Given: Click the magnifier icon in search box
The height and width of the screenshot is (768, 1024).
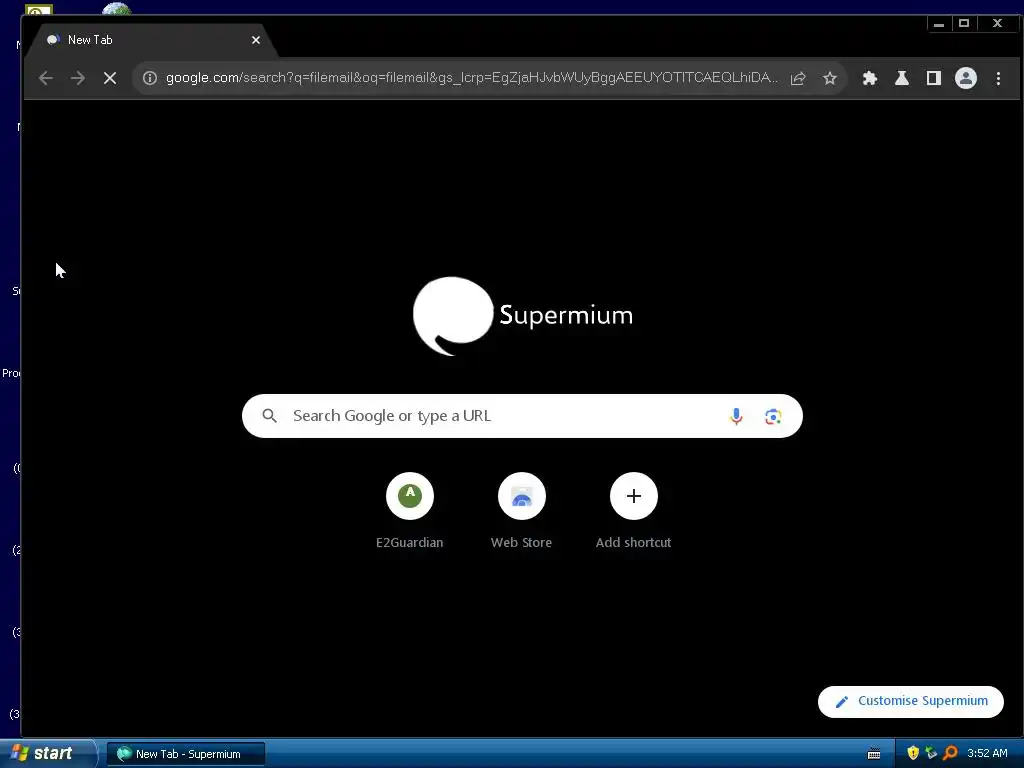Looking at the screenshot, I should (270, 416).
